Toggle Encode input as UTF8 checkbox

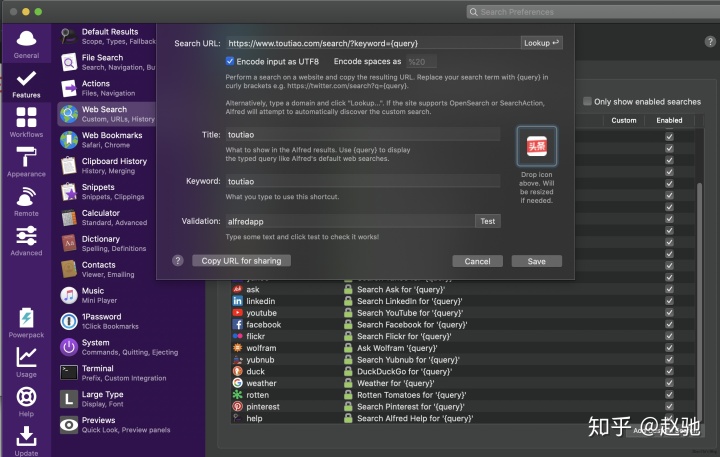230,61
